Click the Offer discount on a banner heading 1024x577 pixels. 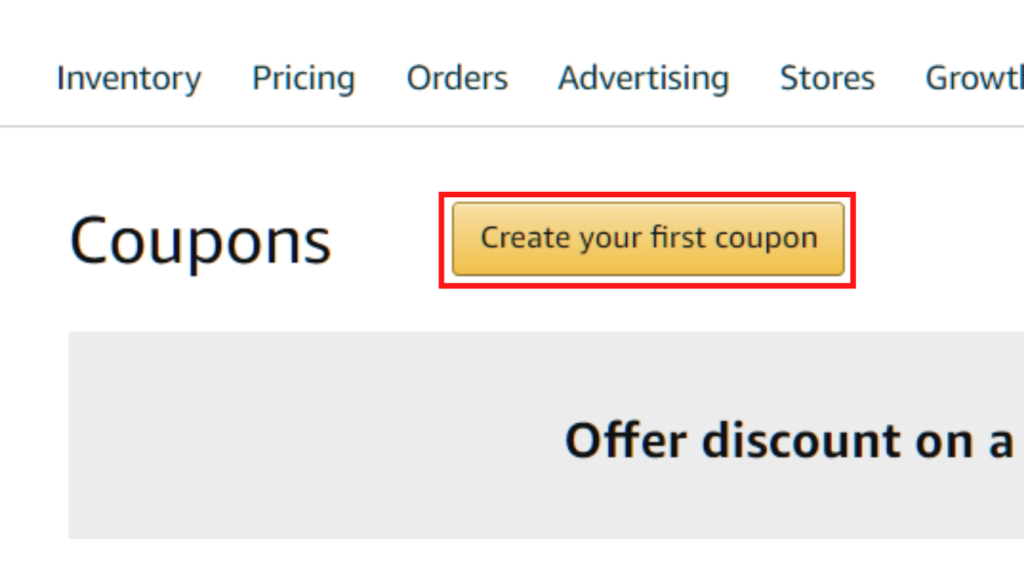[x=790, y=441]
